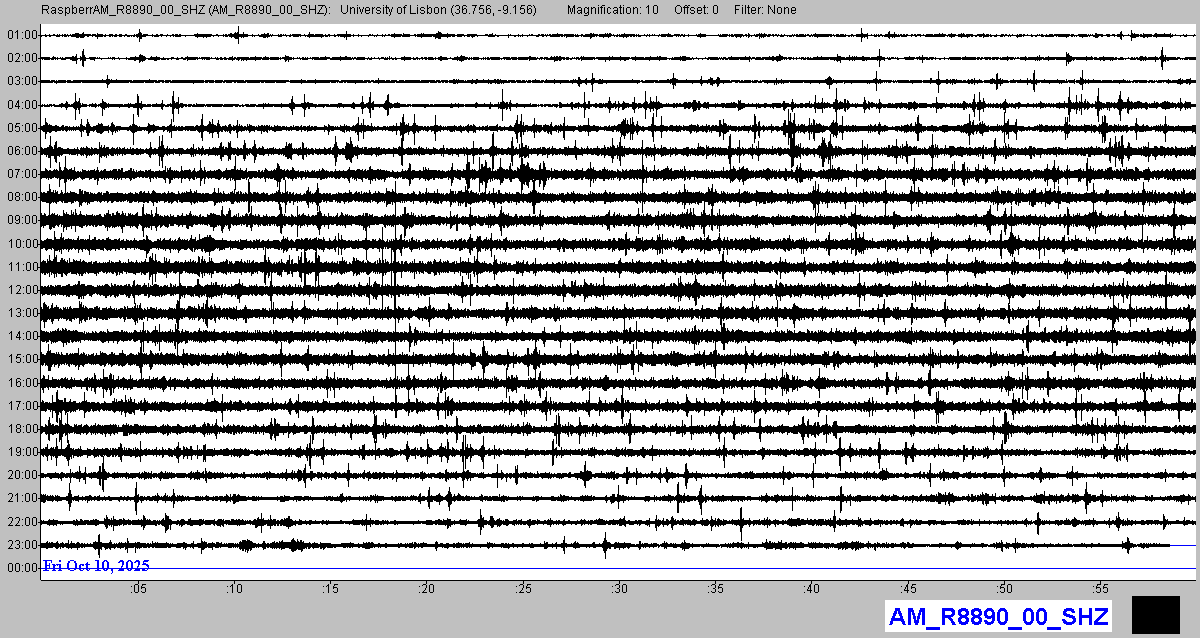The height and width of the screenshot is (638, 1200).
Task: Select the 07:00 hour trace label
Action: (x=21, y=174)
